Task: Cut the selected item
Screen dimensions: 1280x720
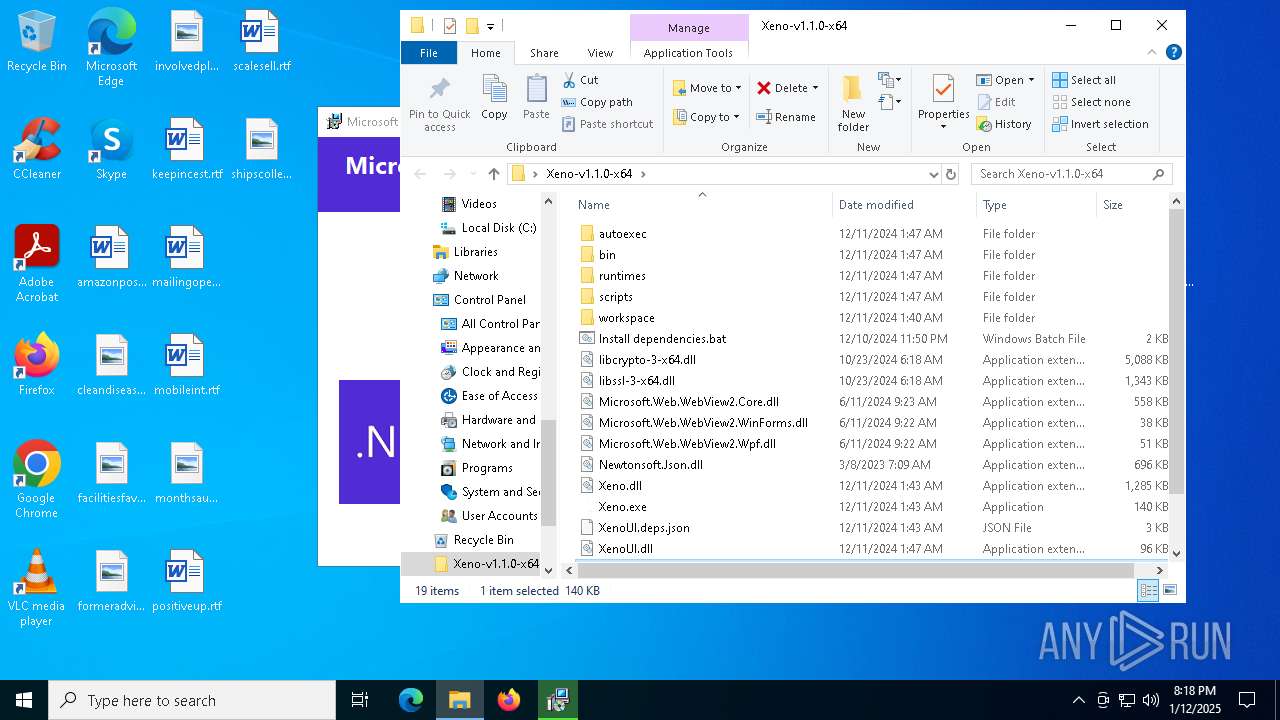Action: 580,80
